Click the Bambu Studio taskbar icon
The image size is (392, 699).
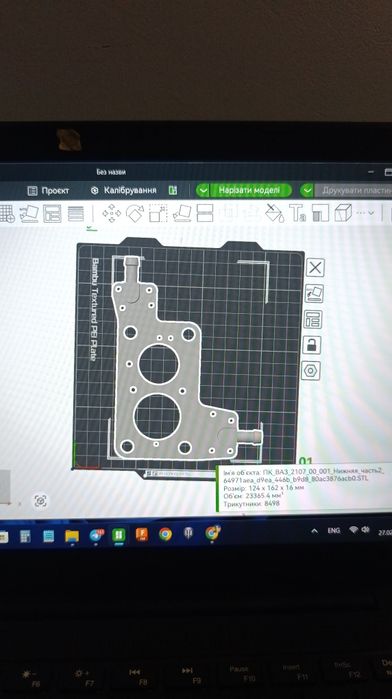(x=119, y=535)
